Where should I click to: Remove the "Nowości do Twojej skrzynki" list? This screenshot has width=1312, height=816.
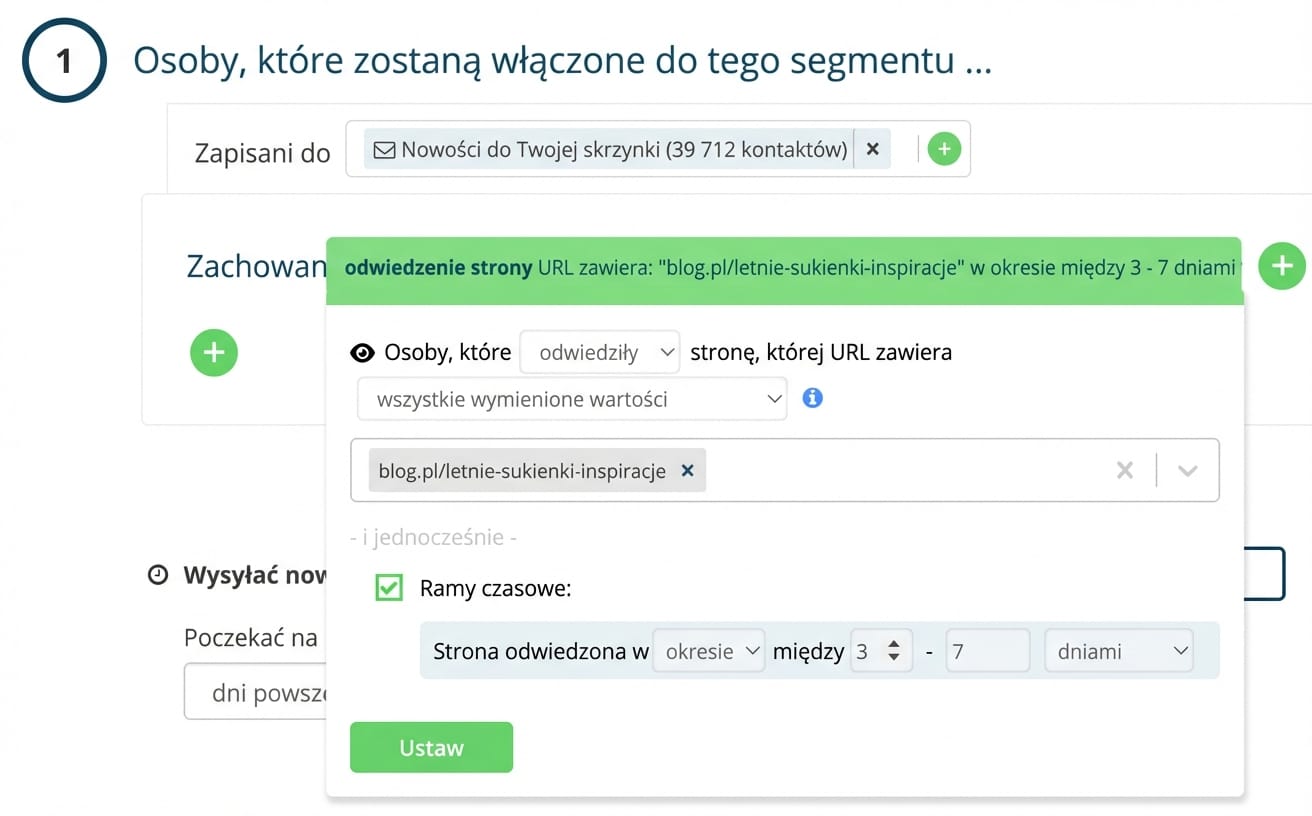tap(872, 148)
